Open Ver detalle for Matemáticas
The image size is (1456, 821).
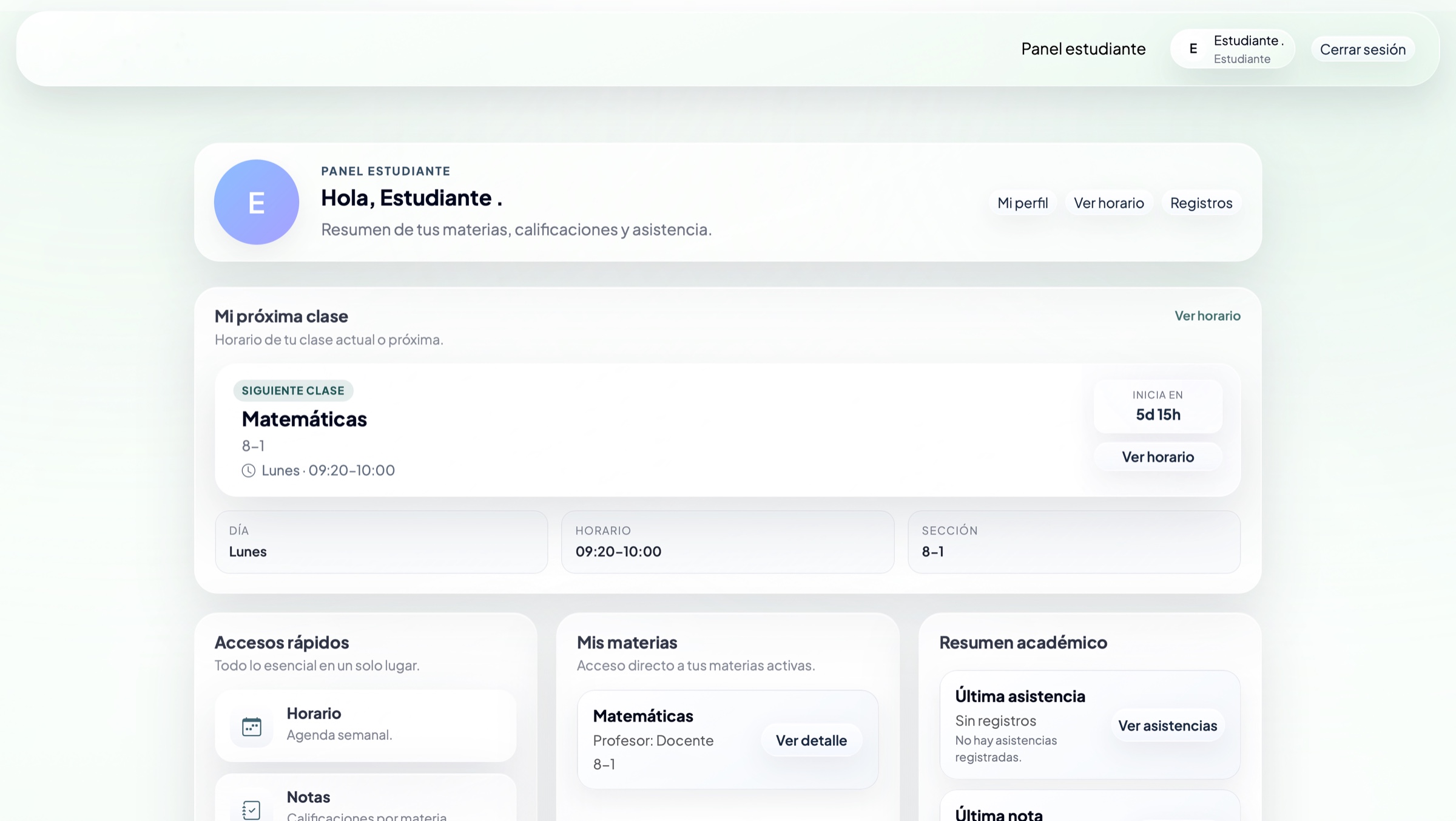click(811, 740)
